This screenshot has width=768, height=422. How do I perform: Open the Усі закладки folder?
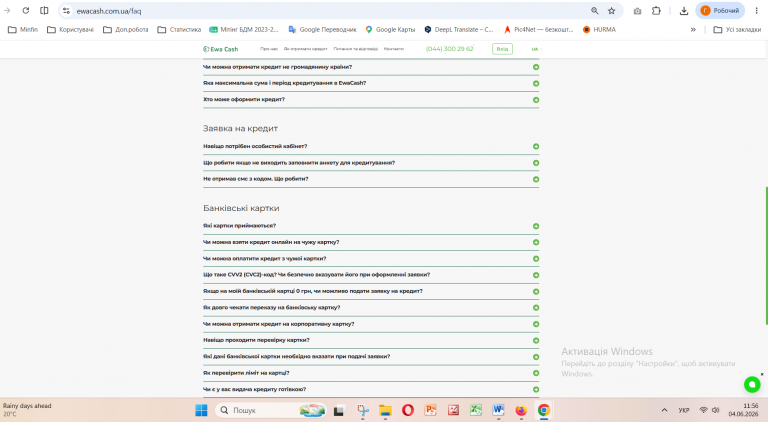click(x=737, y=30)
